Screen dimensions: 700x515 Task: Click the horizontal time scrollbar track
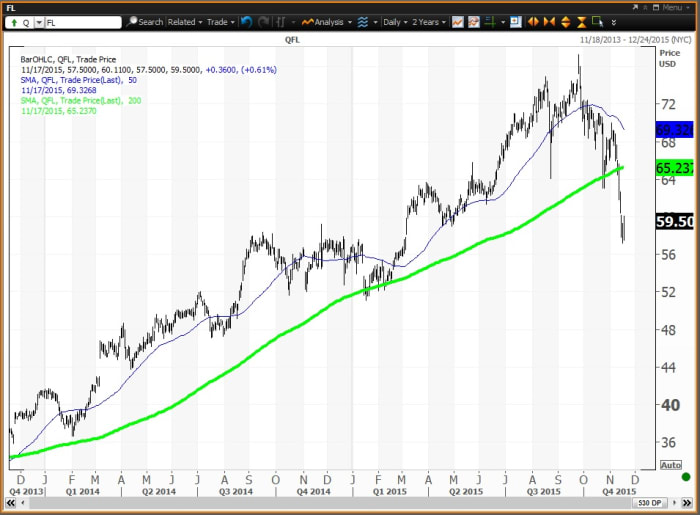(329, 503)
